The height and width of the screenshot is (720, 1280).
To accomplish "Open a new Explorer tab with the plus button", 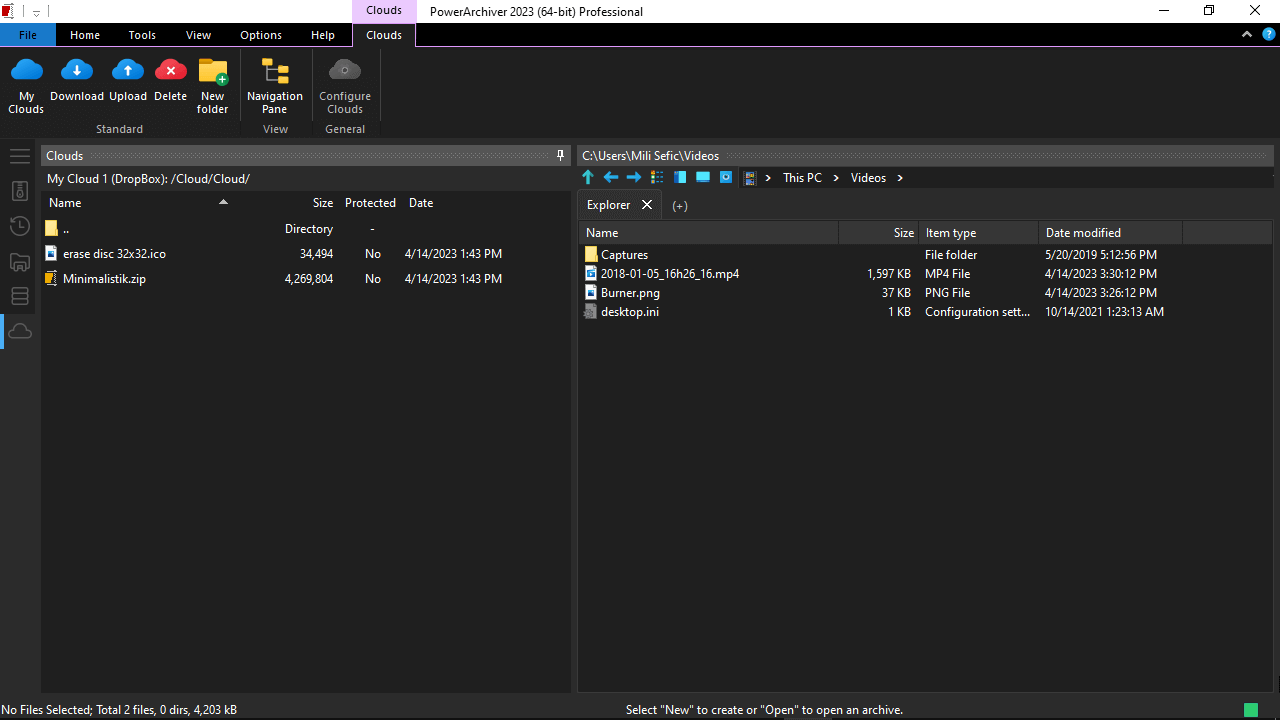I will click(x=680, y=205).
